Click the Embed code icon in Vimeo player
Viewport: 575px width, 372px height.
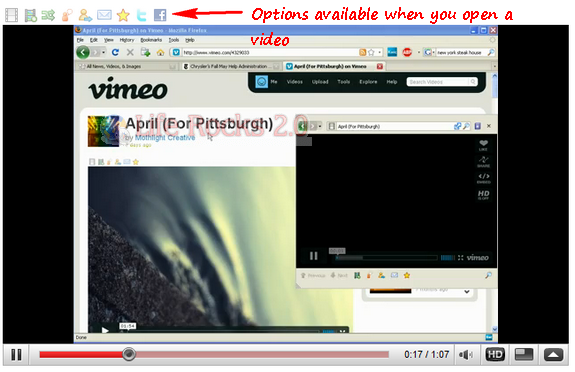coord(483,178)
